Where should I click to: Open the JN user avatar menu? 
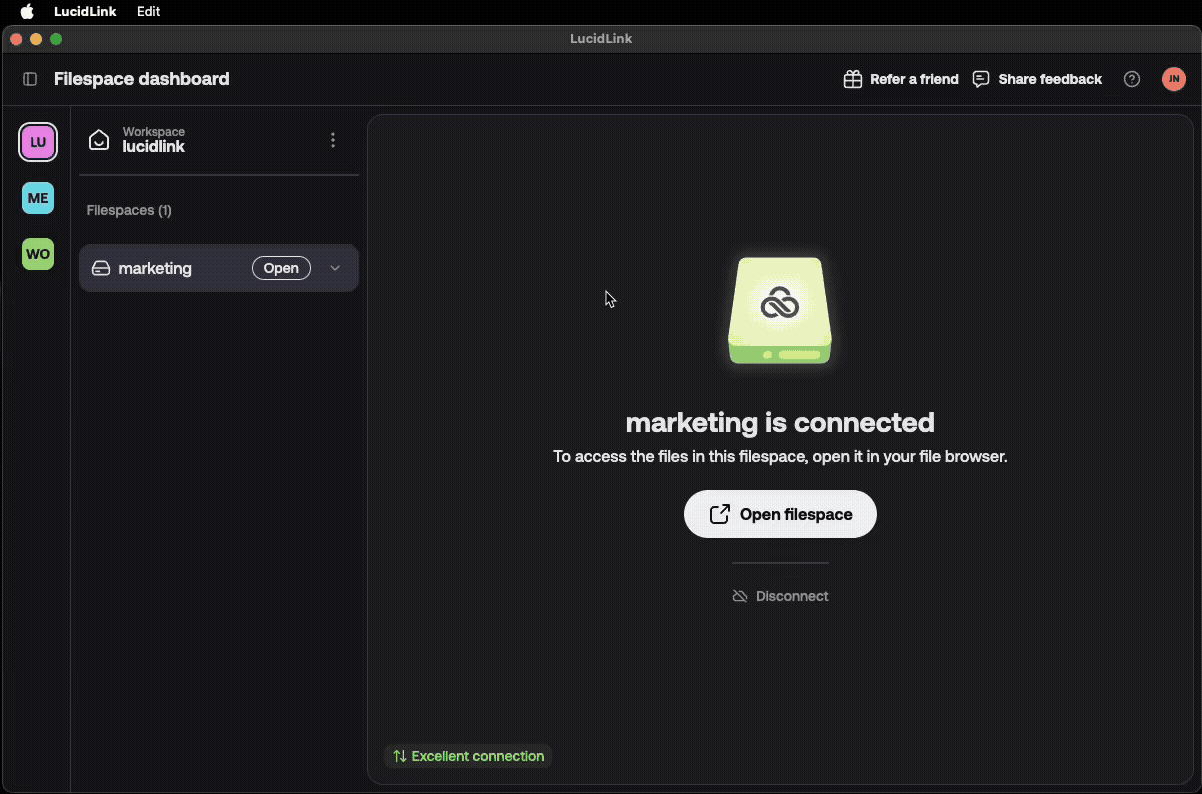[x=1174, y=79]
